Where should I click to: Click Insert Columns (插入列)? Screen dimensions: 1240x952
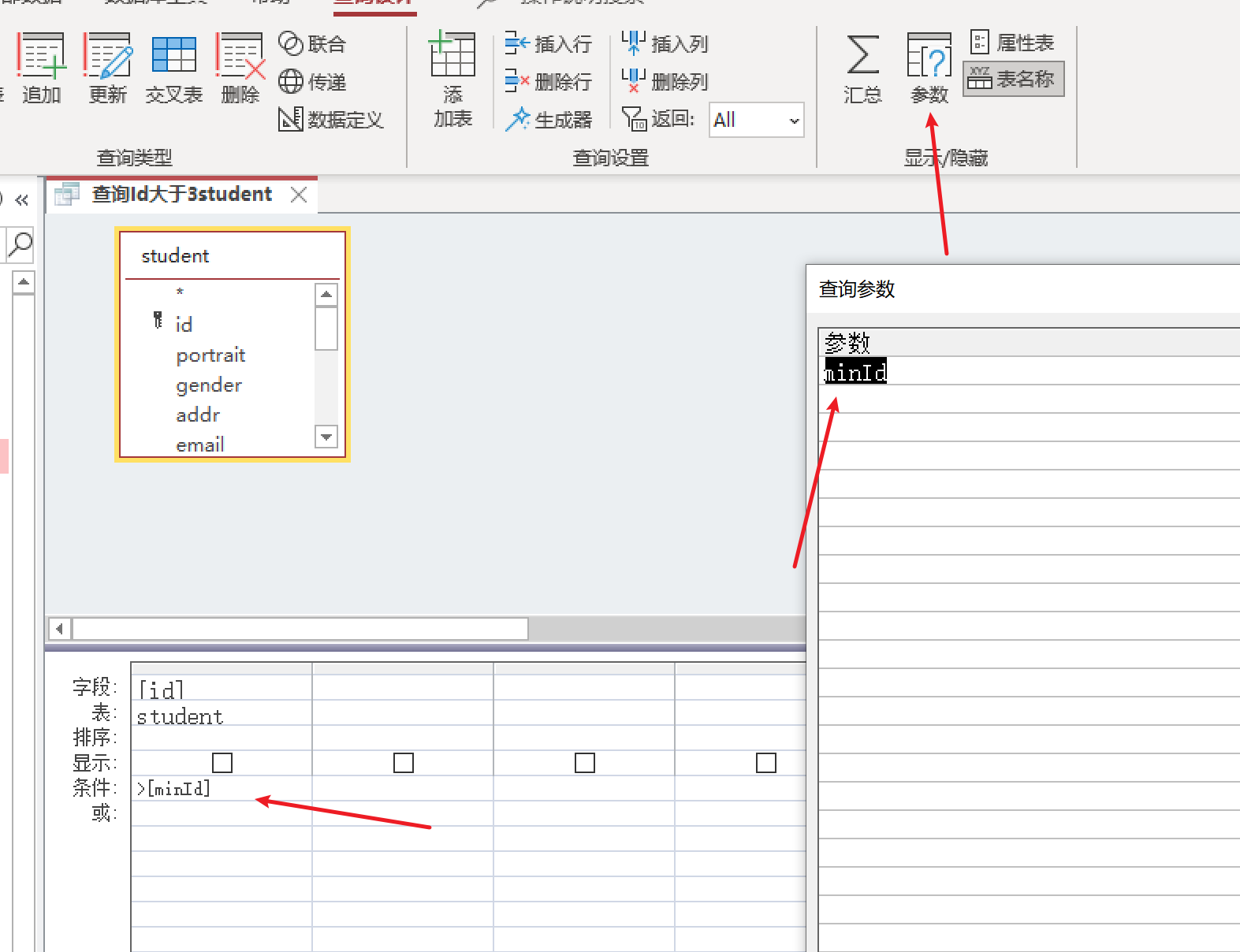[665, 44]
